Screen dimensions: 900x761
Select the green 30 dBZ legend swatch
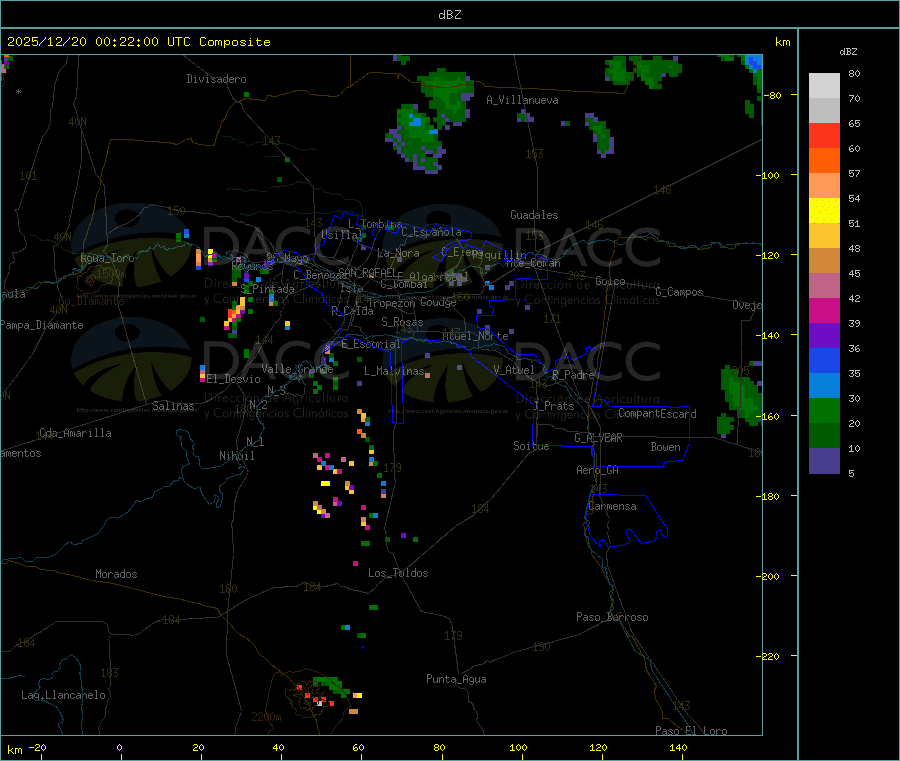[x=824, y=410]
